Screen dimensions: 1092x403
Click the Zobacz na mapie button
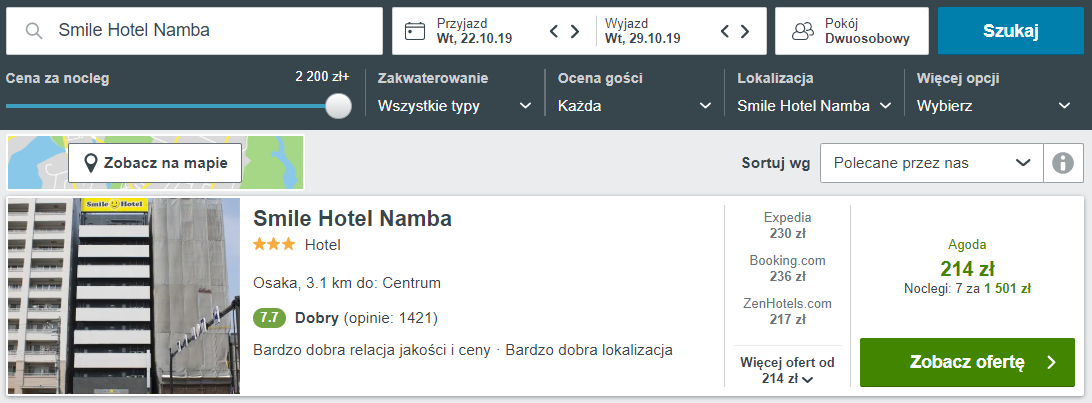tap(155, 163)
